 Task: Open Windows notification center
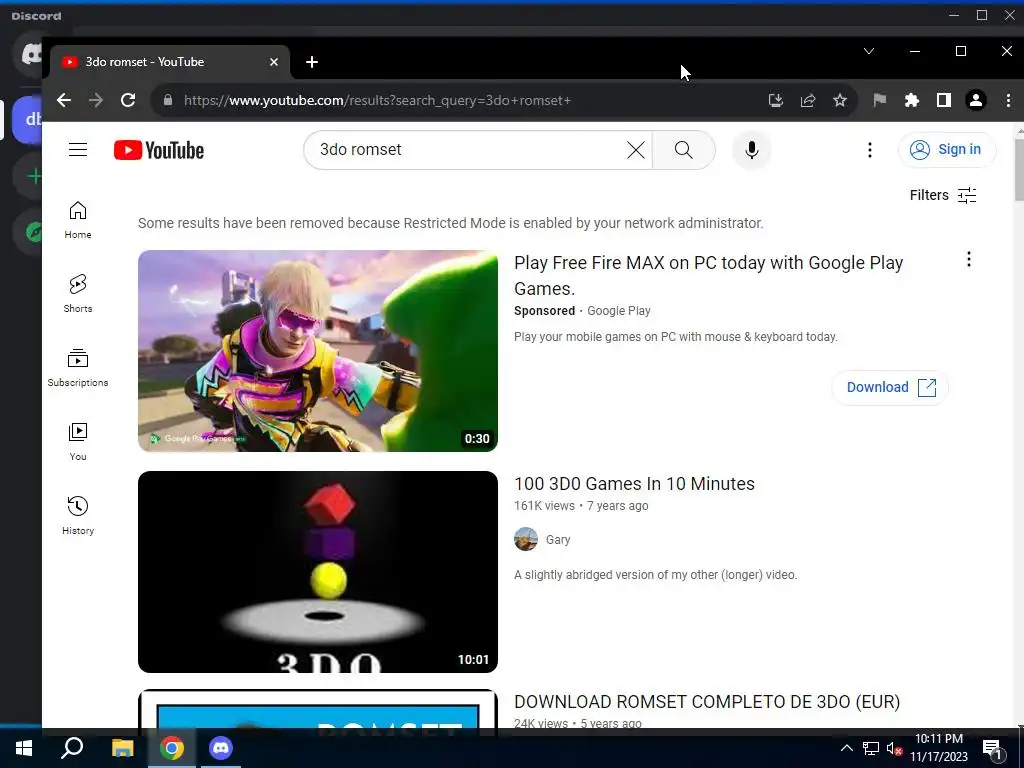(993, 749)
